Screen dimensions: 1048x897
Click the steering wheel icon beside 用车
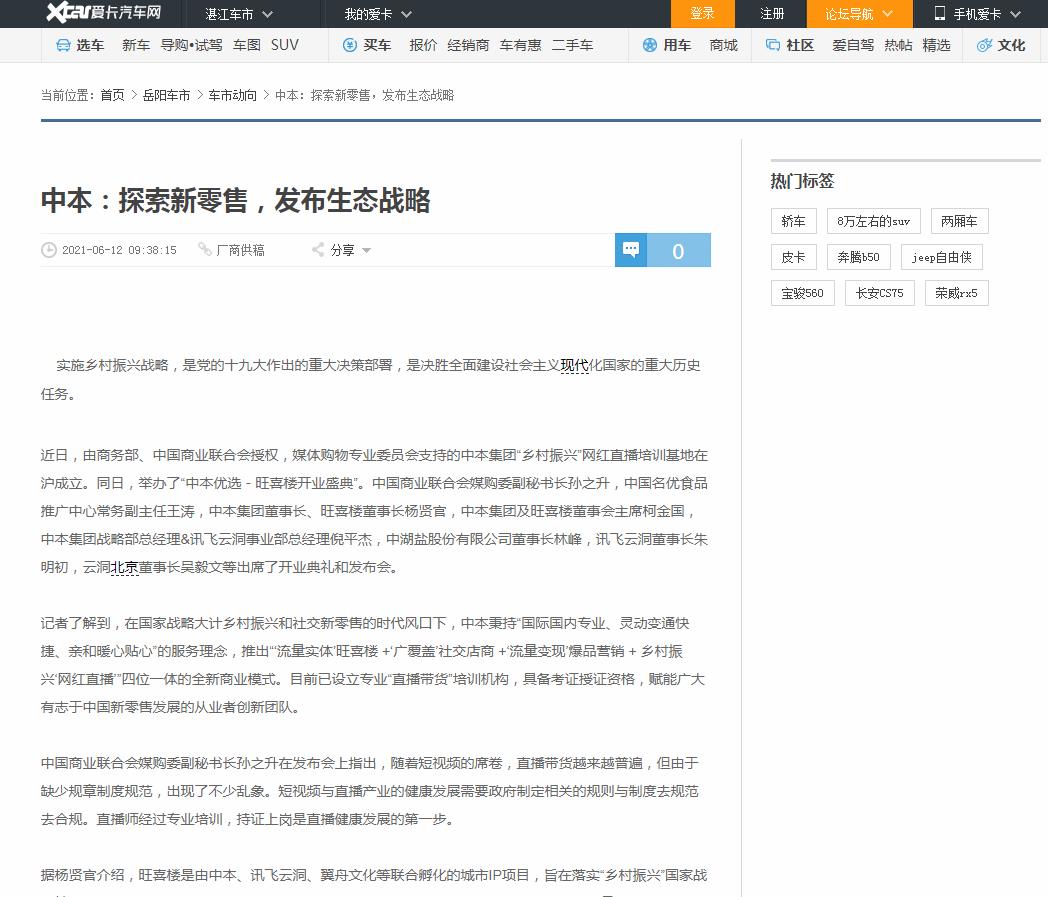[x=650, y=45]
